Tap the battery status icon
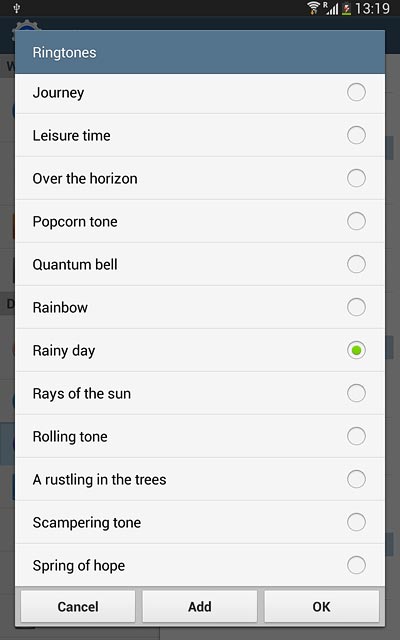400x640 pixels. (x=347, y=8)
